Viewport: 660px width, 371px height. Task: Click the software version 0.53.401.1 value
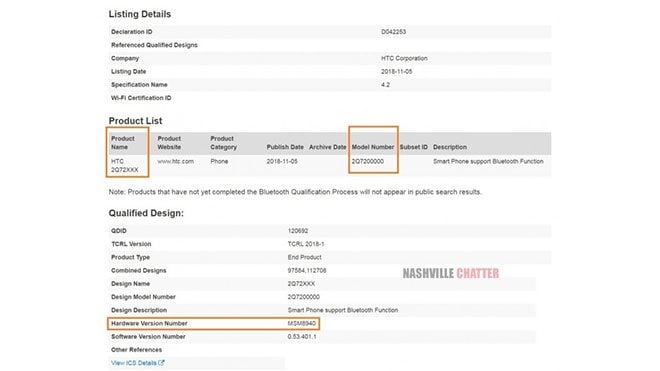[x=302, y=336]
